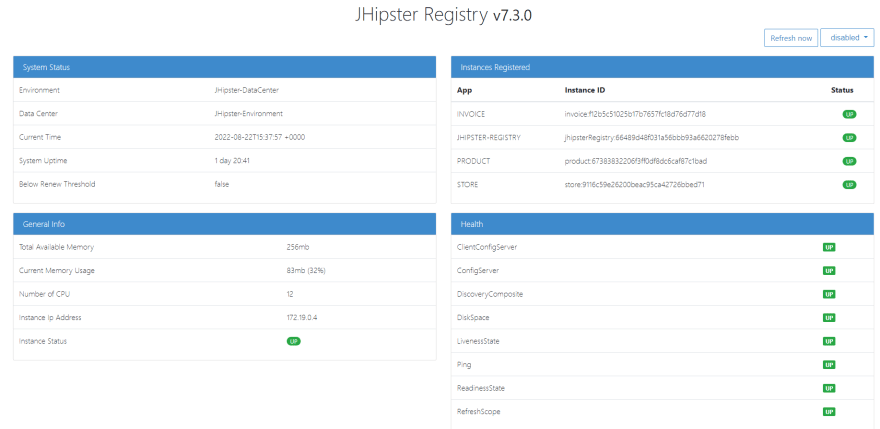Click the Instance Ip Address label
The width and height of the screenshot is (880, 429).
coord(51,318)
